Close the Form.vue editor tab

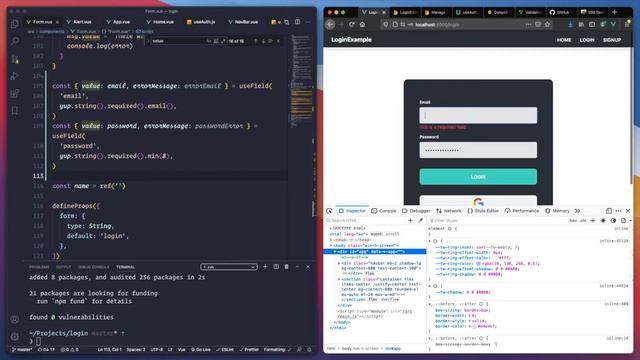click(x=57, y=22)
